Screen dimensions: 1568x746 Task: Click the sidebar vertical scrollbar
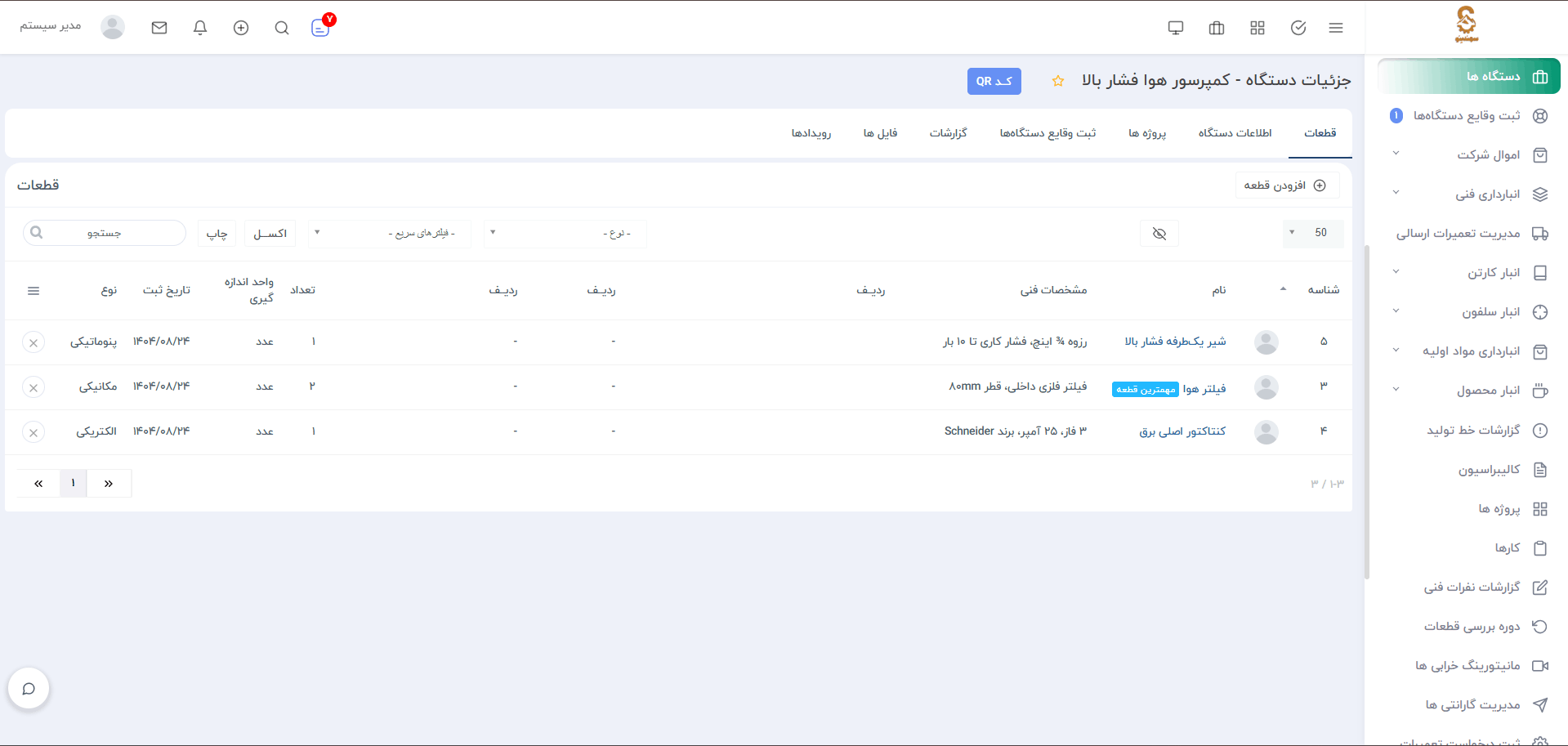coord(1367,412)
